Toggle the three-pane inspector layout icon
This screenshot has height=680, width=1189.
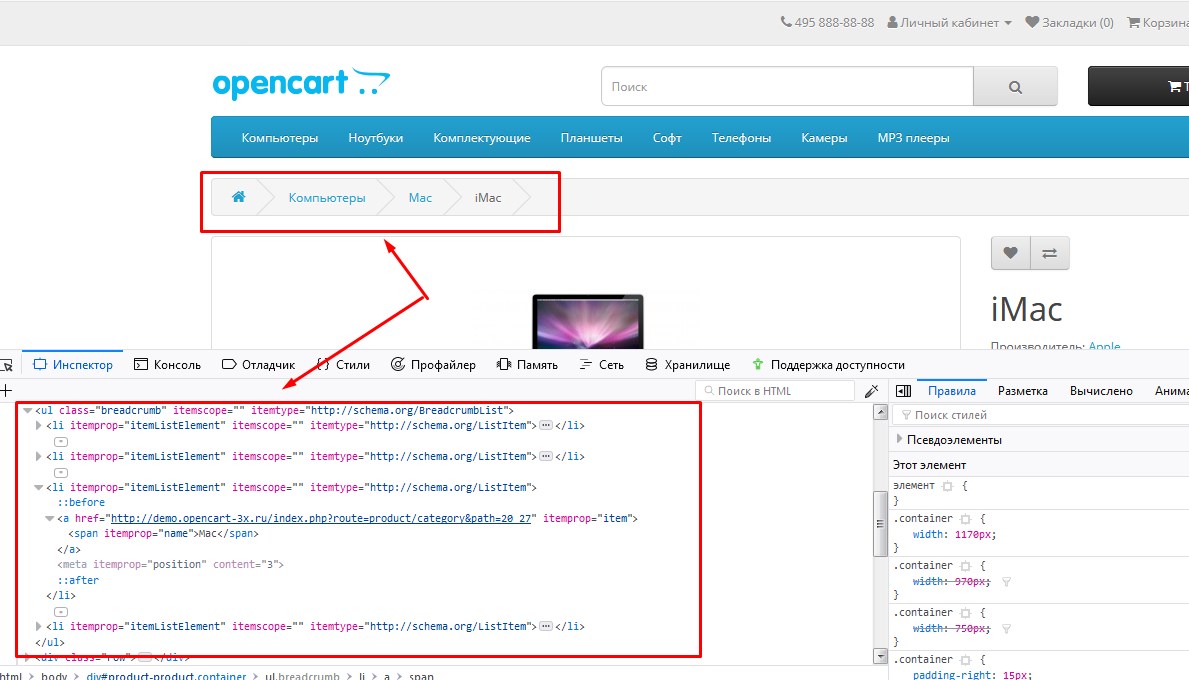(903, 391)
